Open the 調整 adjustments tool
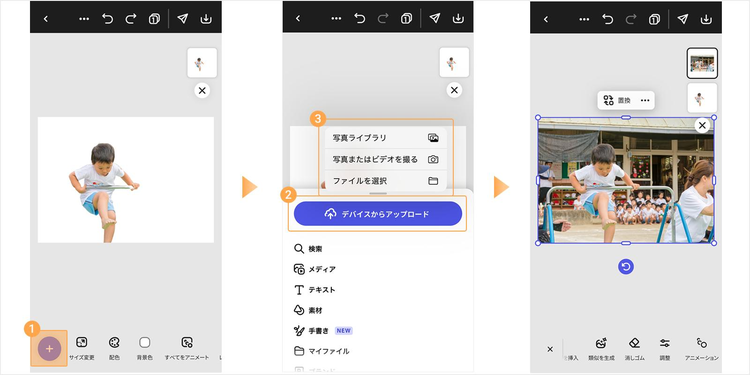Viewport: 750px width, 375px height. (x=665, y=349)
